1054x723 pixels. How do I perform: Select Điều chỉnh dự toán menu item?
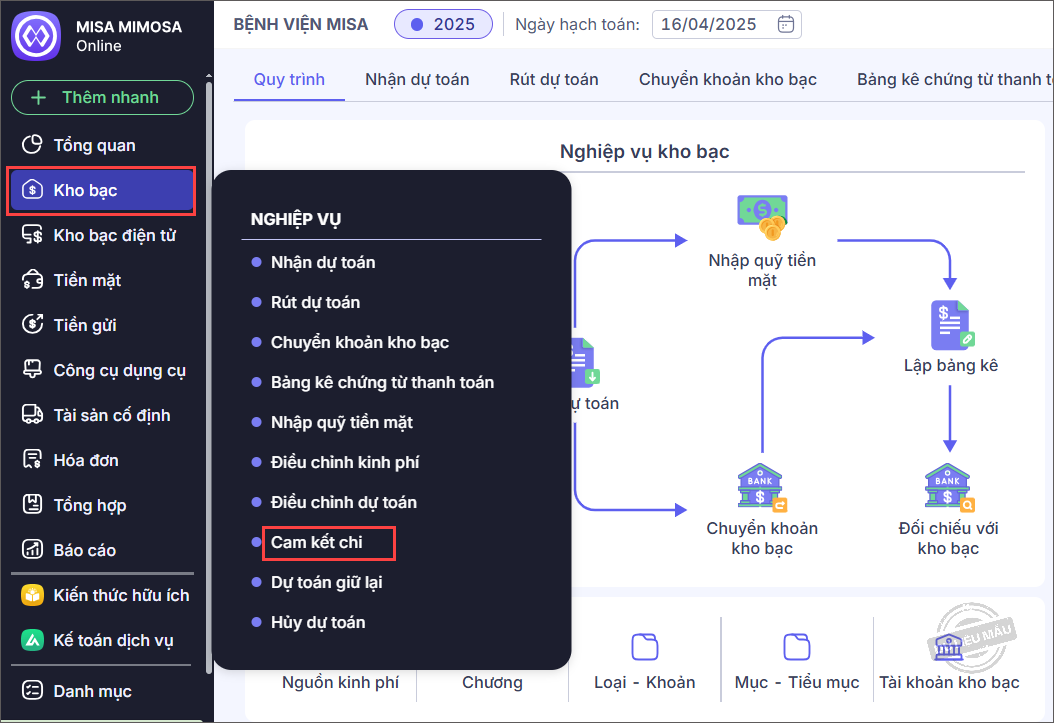point(343,502)
